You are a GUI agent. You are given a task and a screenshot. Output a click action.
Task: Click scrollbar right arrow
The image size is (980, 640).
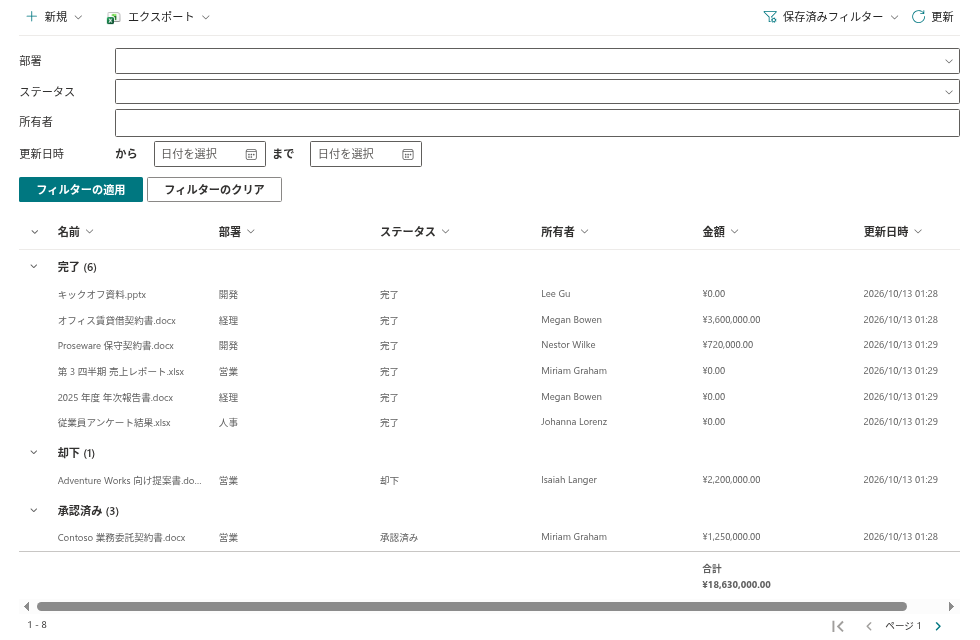pyautogui.click(x=951, y=606)
